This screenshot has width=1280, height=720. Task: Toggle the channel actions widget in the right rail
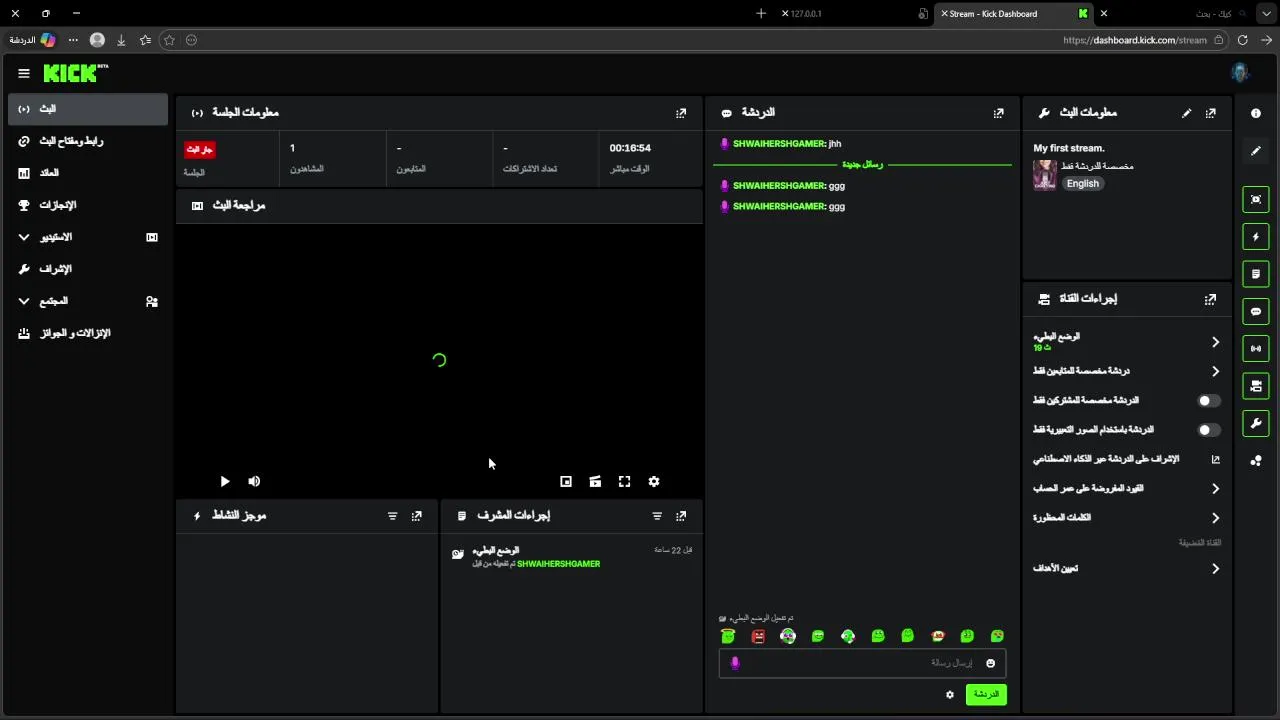1256,386
